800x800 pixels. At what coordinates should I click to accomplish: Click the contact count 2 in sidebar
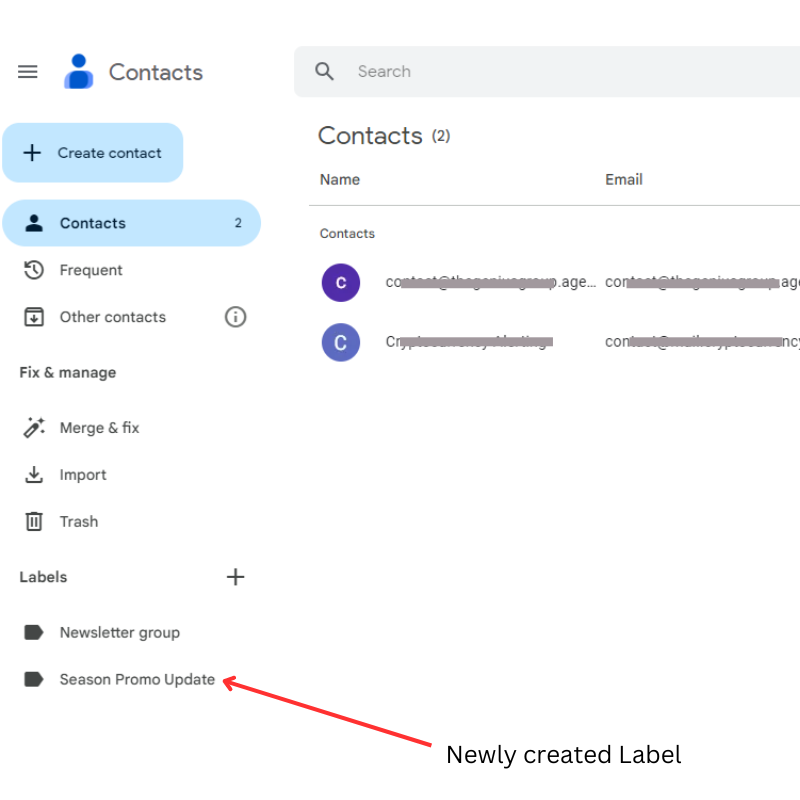(238, 223)
